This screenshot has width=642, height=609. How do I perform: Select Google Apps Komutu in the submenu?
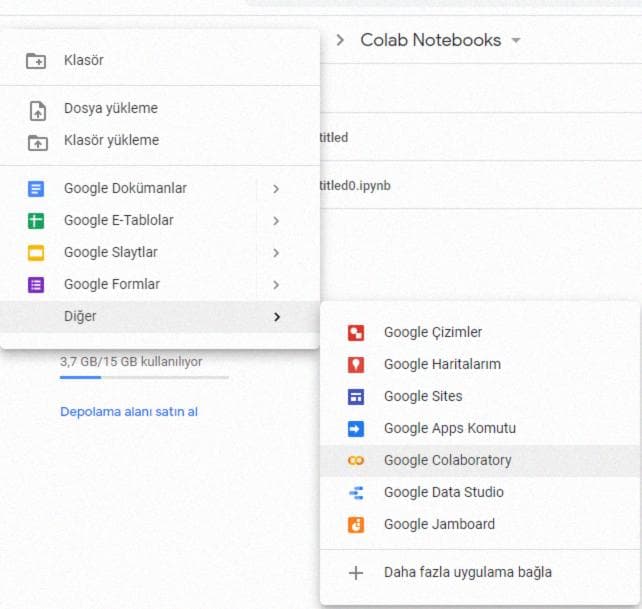480,429
